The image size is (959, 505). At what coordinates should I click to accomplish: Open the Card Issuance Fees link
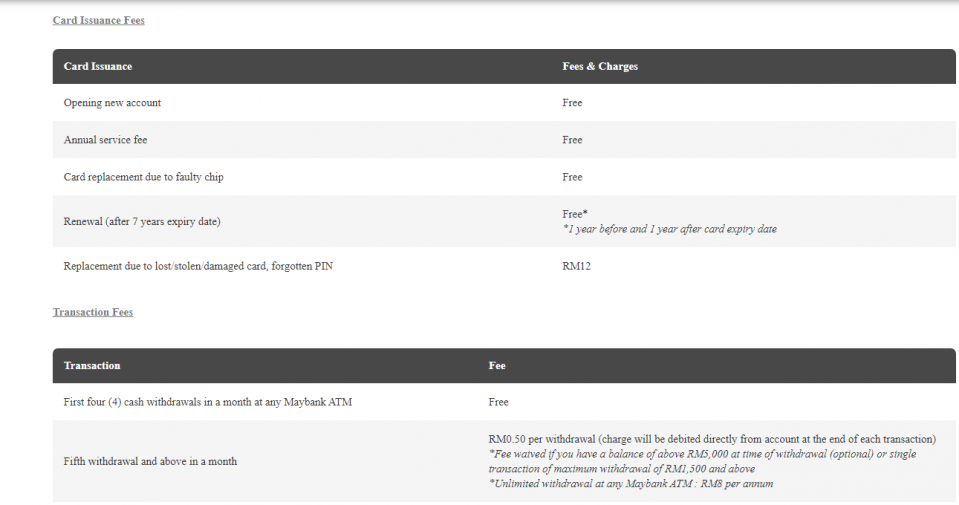tap(98, 20)
